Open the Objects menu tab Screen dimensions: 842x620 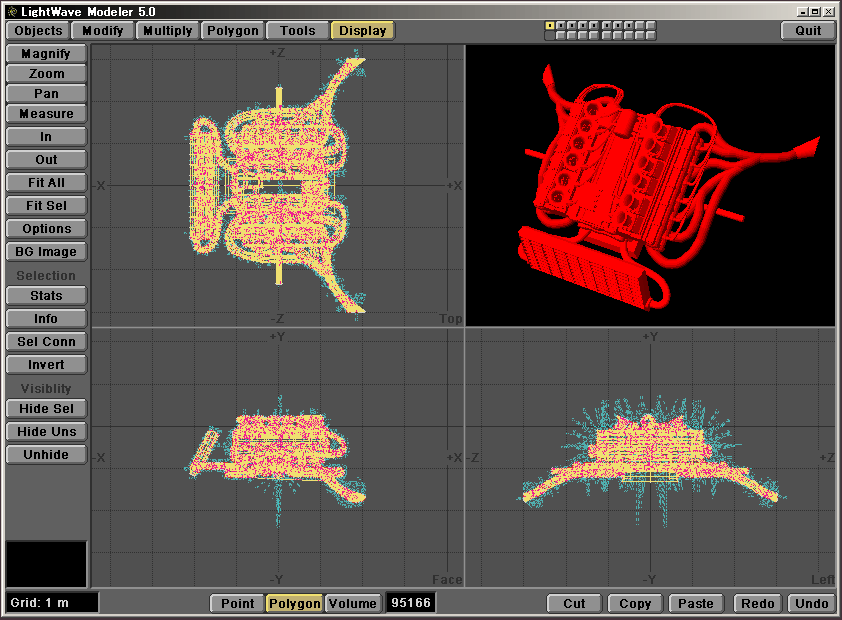(x=39, y=30)
